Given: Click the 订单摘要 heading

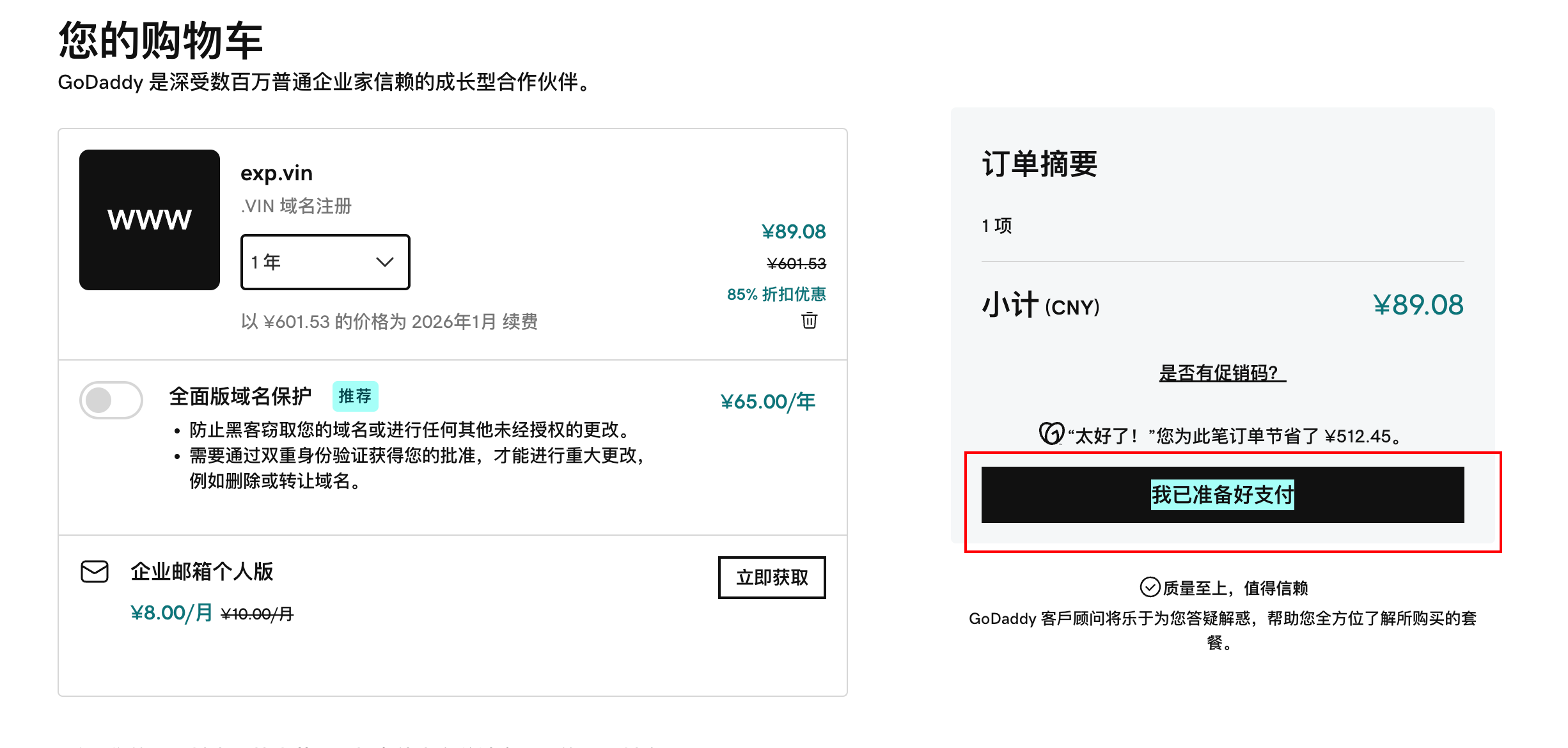Looking at the screenshot, I should tap(1039, 164).
